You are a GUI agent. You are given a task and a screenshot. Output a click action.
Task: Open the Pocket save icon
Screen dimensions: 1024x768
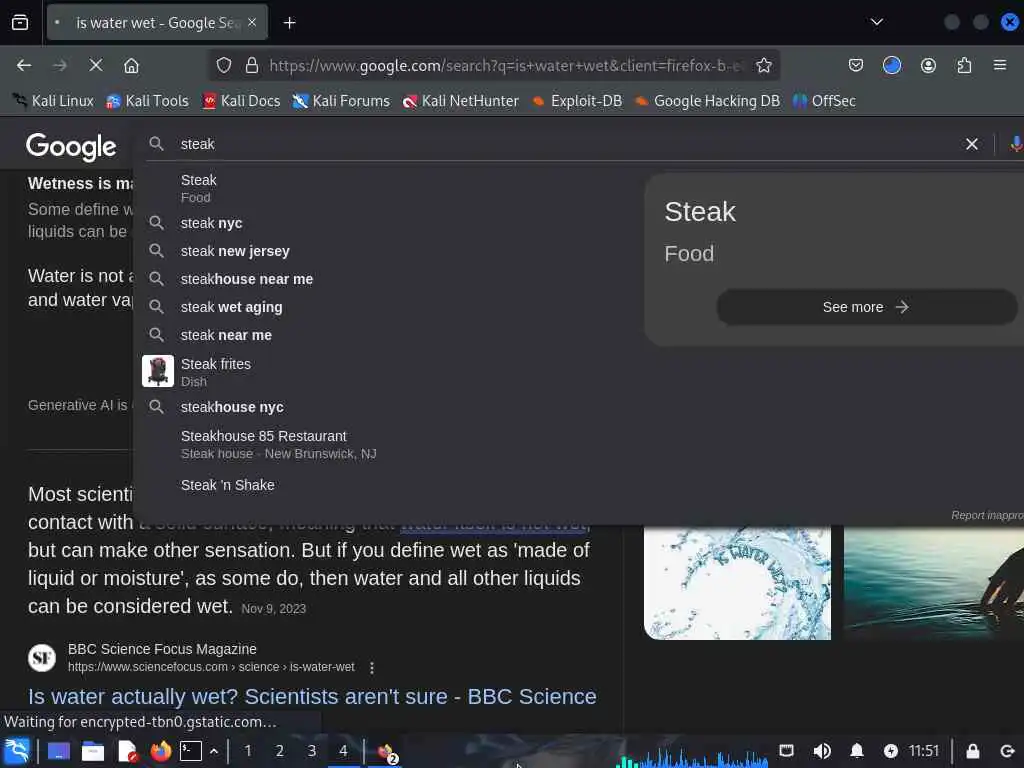(x=856, y=65)
